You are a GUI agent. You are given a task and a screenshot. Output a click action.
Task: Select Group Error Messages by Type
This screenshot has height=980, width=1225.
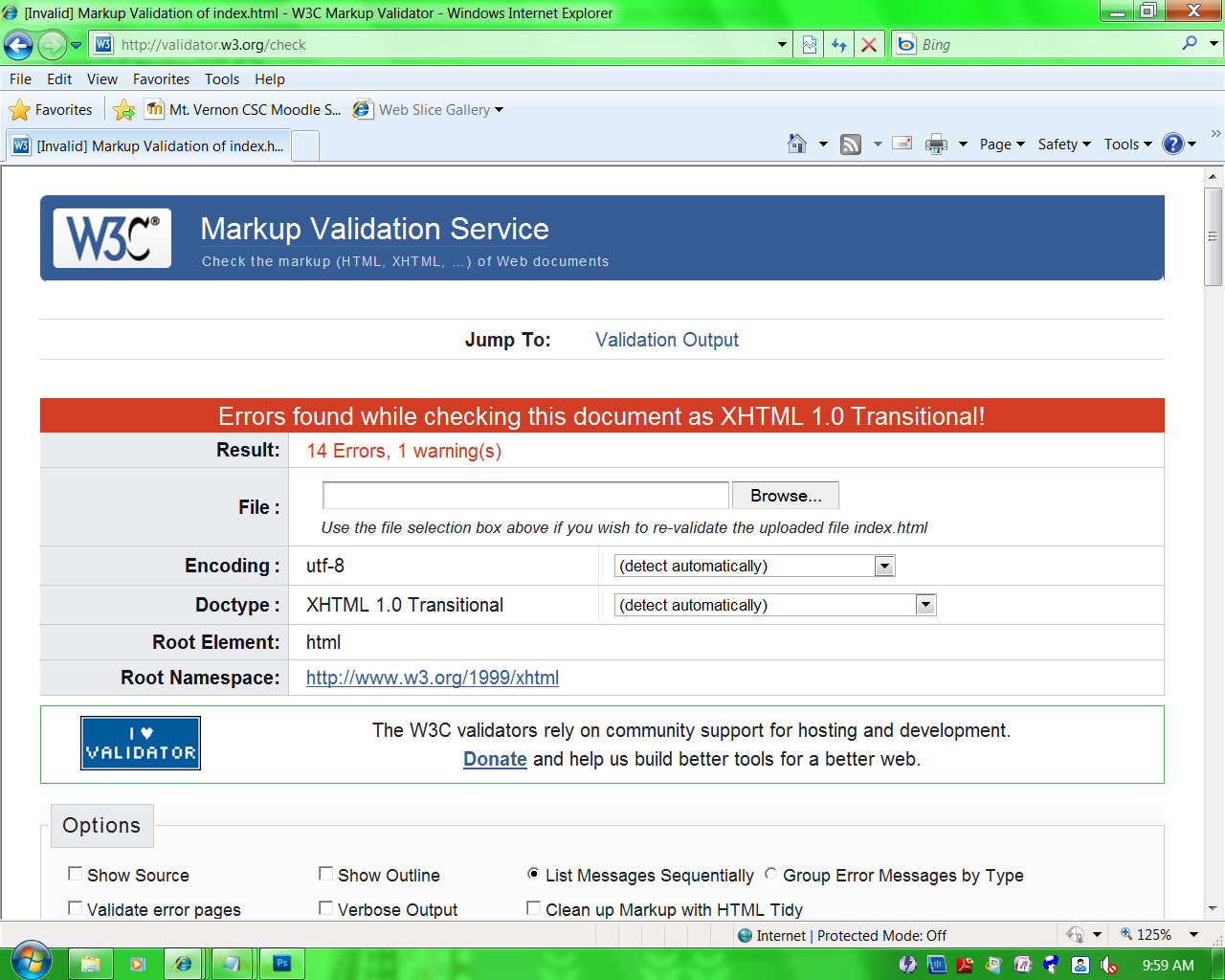point(770,874)
